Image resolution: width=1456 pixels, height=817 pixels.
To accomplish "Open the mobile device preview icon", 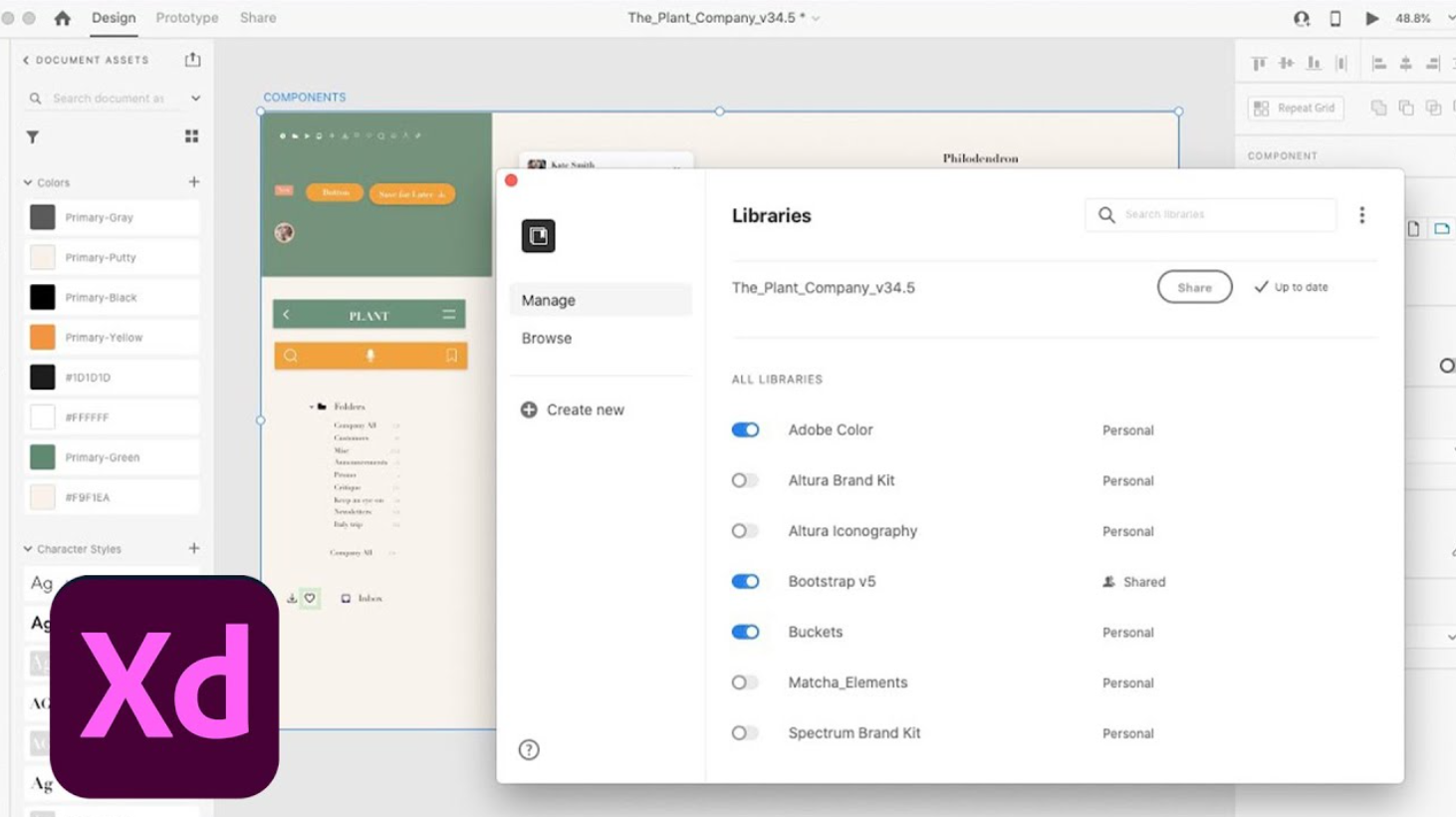I will click(1335, 18).
